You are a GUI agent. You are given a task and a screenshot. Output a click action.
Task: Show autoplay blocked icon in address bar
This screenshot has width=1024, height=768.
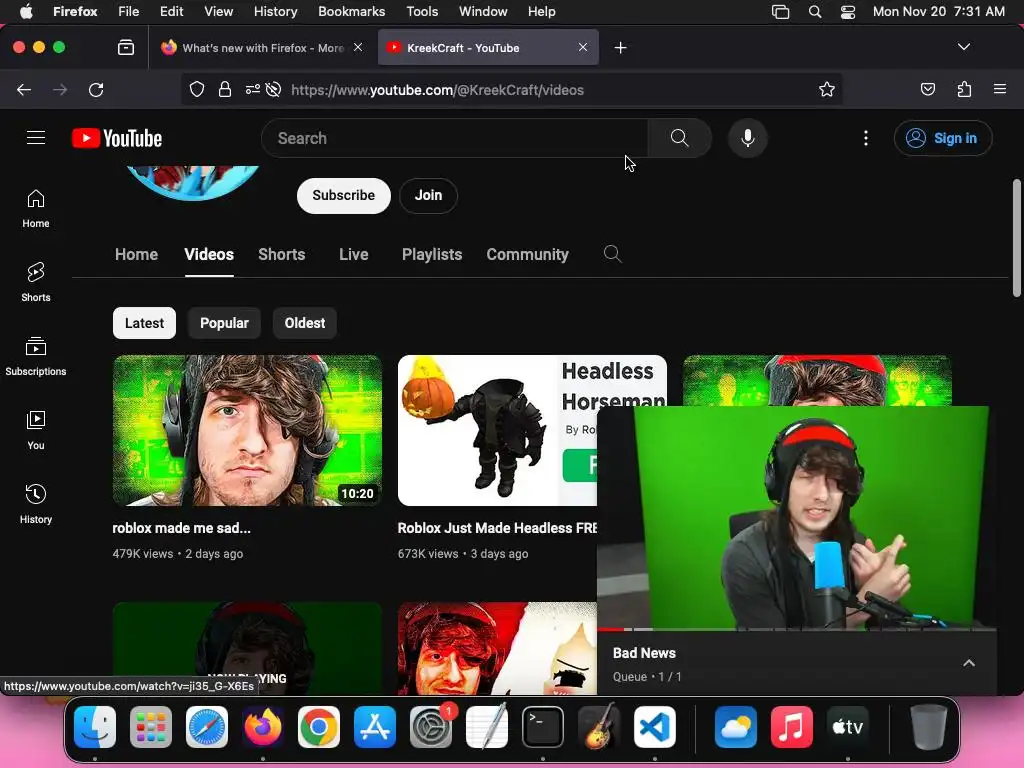click(x=274, y=89)
